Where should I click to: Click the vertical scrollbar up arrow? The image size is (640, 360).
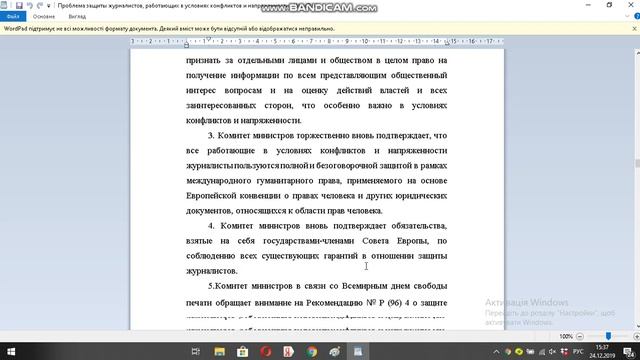638,53
